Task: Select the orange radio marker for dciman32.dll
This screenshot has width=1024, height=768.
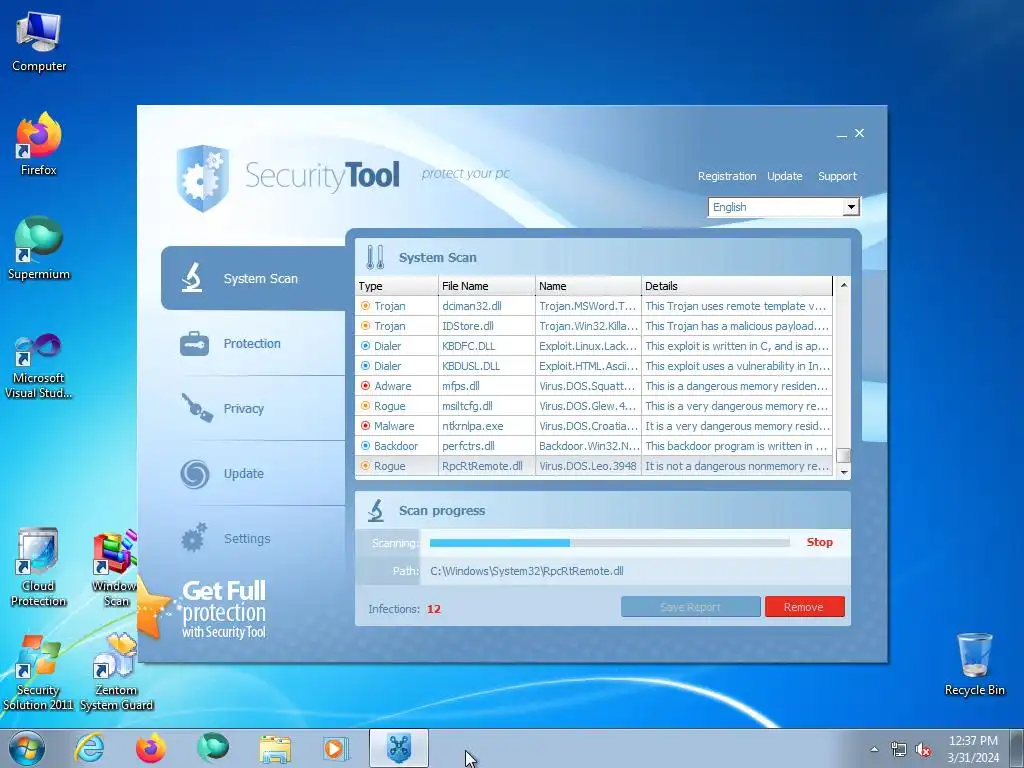Action: (x=365, y=306)
